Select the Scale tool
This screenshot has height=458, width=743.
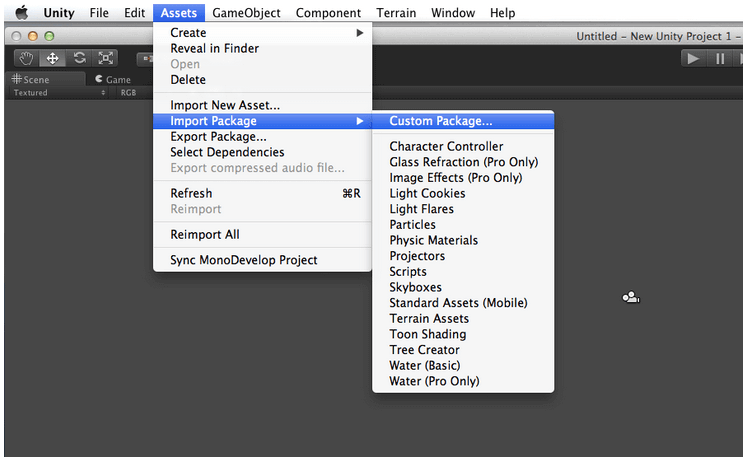click(x=105, y=58)
